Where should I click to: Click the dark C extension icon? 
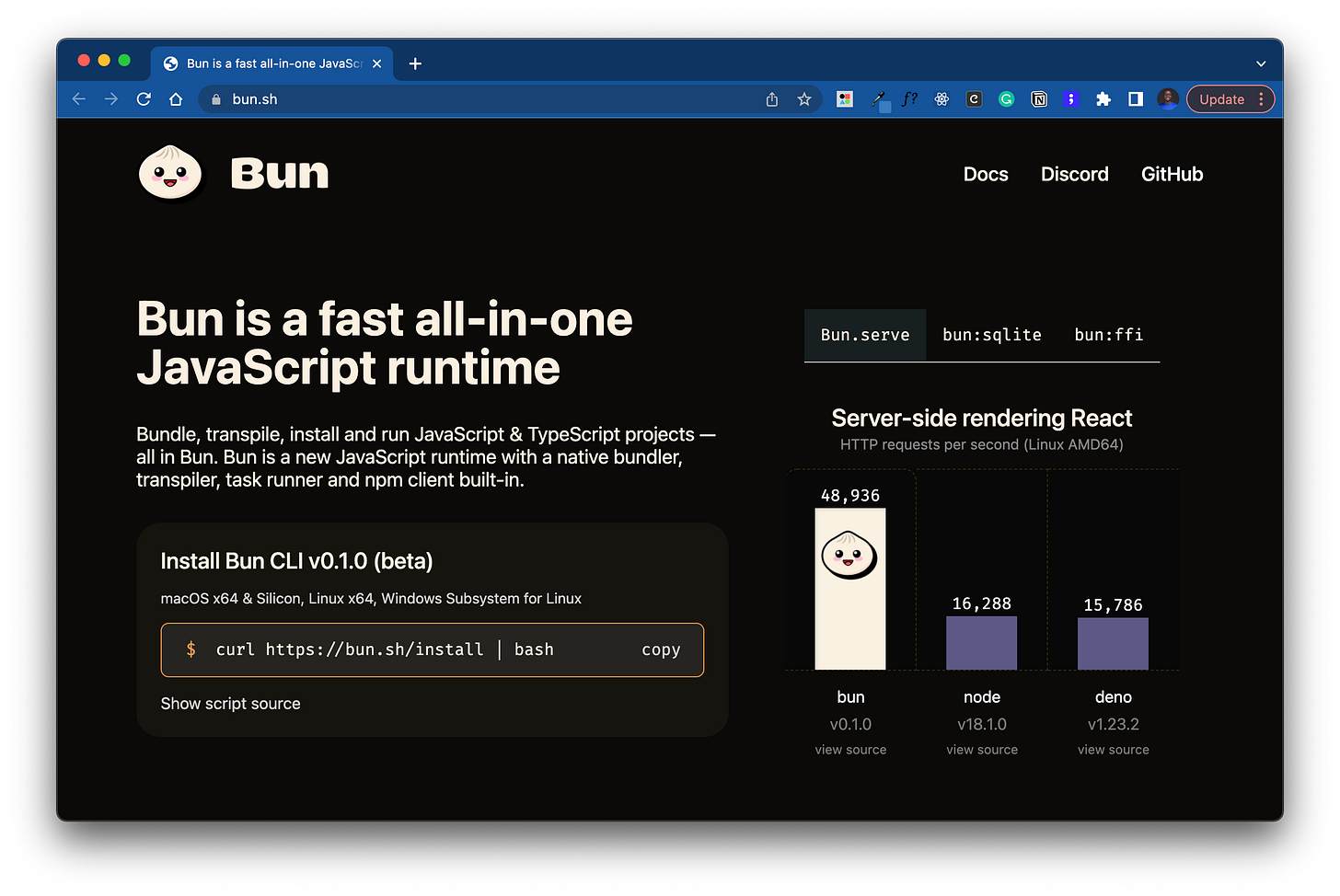point(974,99)
